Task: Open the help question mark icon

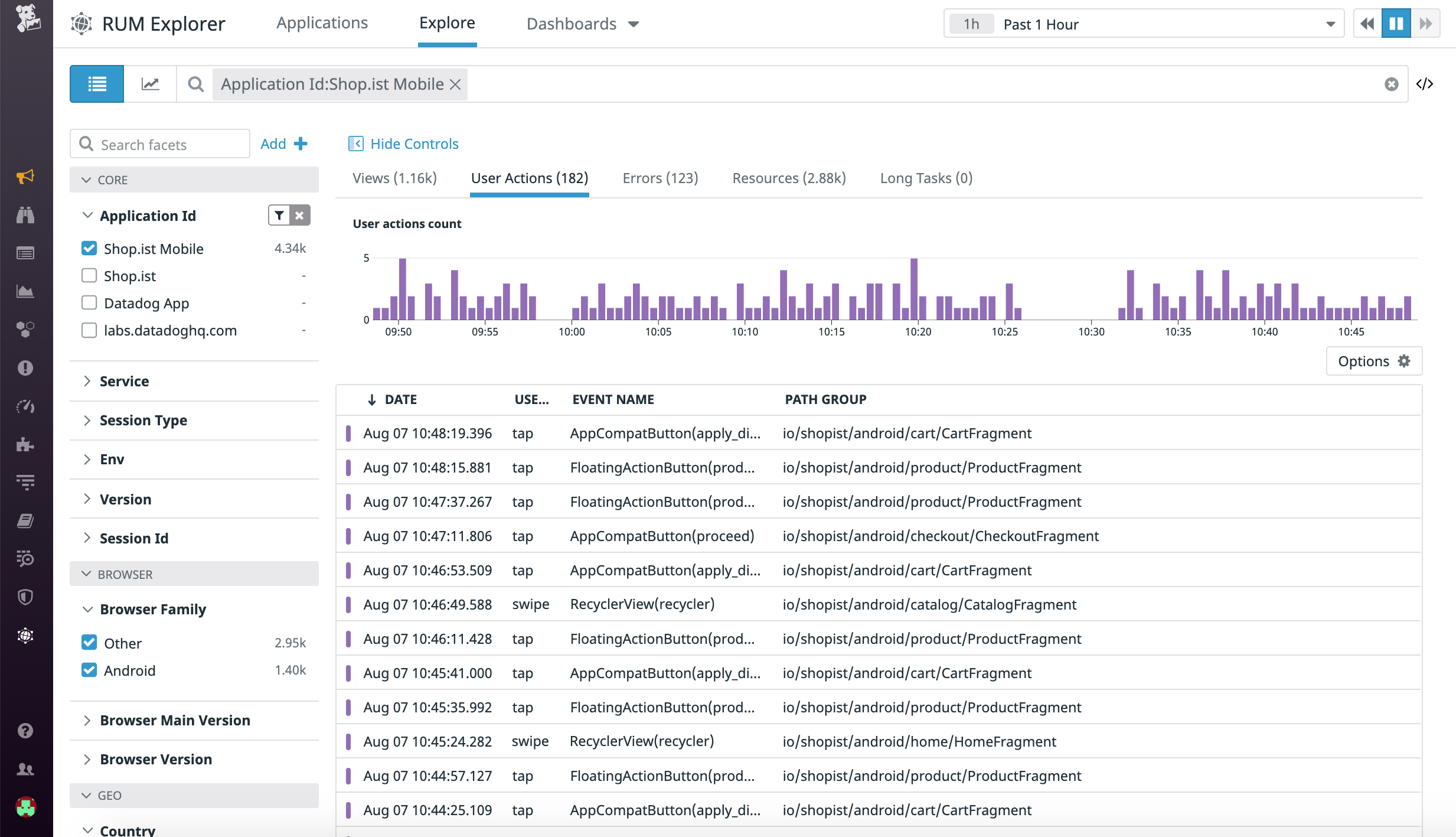Action: click(x=25, y=731)
